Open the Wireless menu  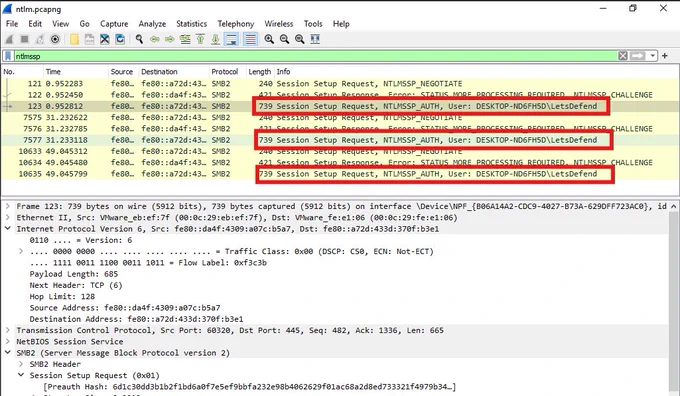(279, 24)
